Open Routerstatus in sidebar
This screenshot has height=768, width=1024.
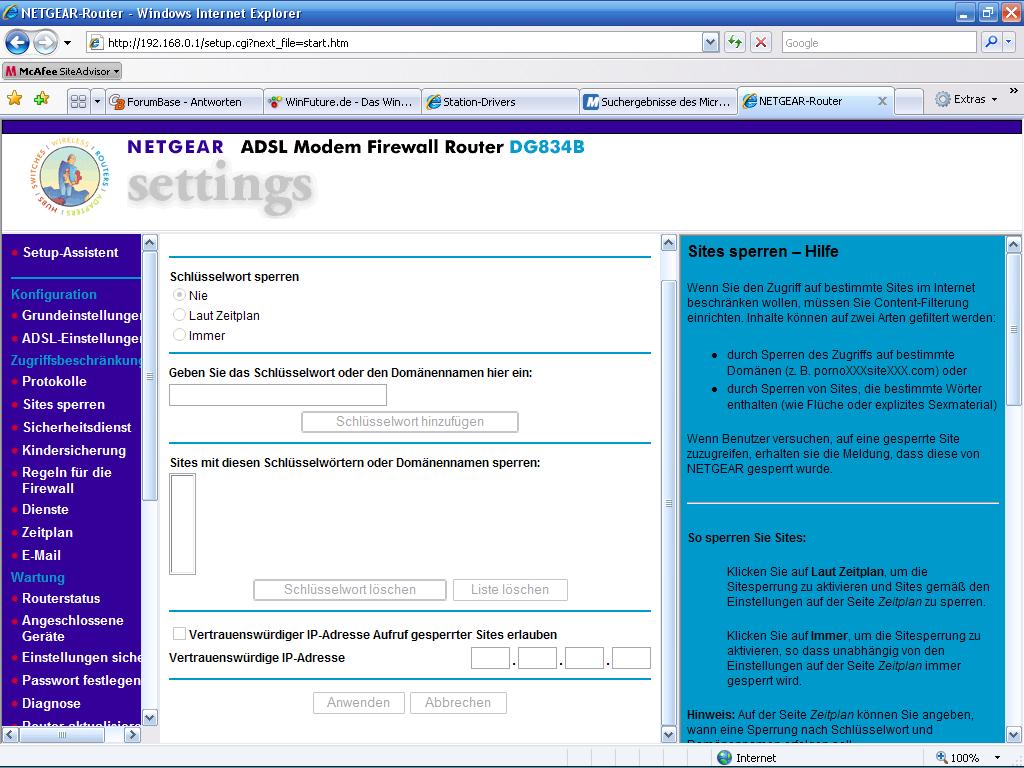61,598
